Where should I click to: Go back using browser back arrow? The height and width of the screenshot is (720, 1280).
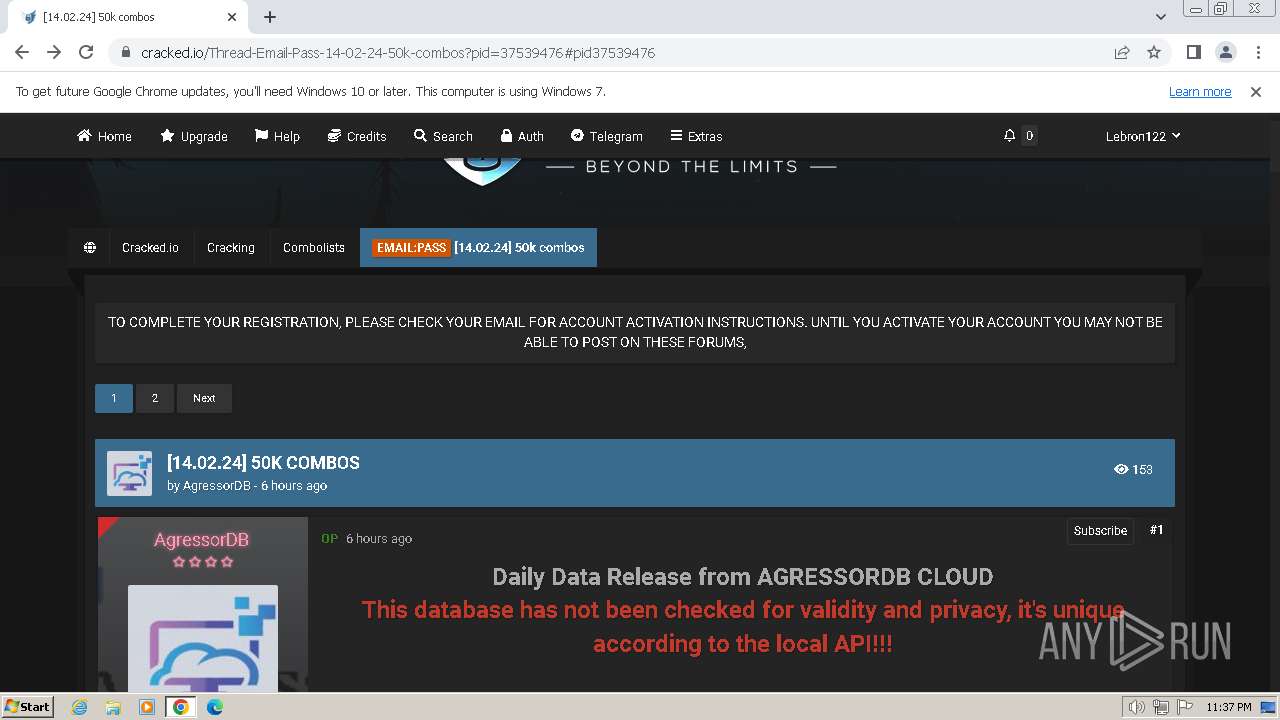tap(22, 52)
